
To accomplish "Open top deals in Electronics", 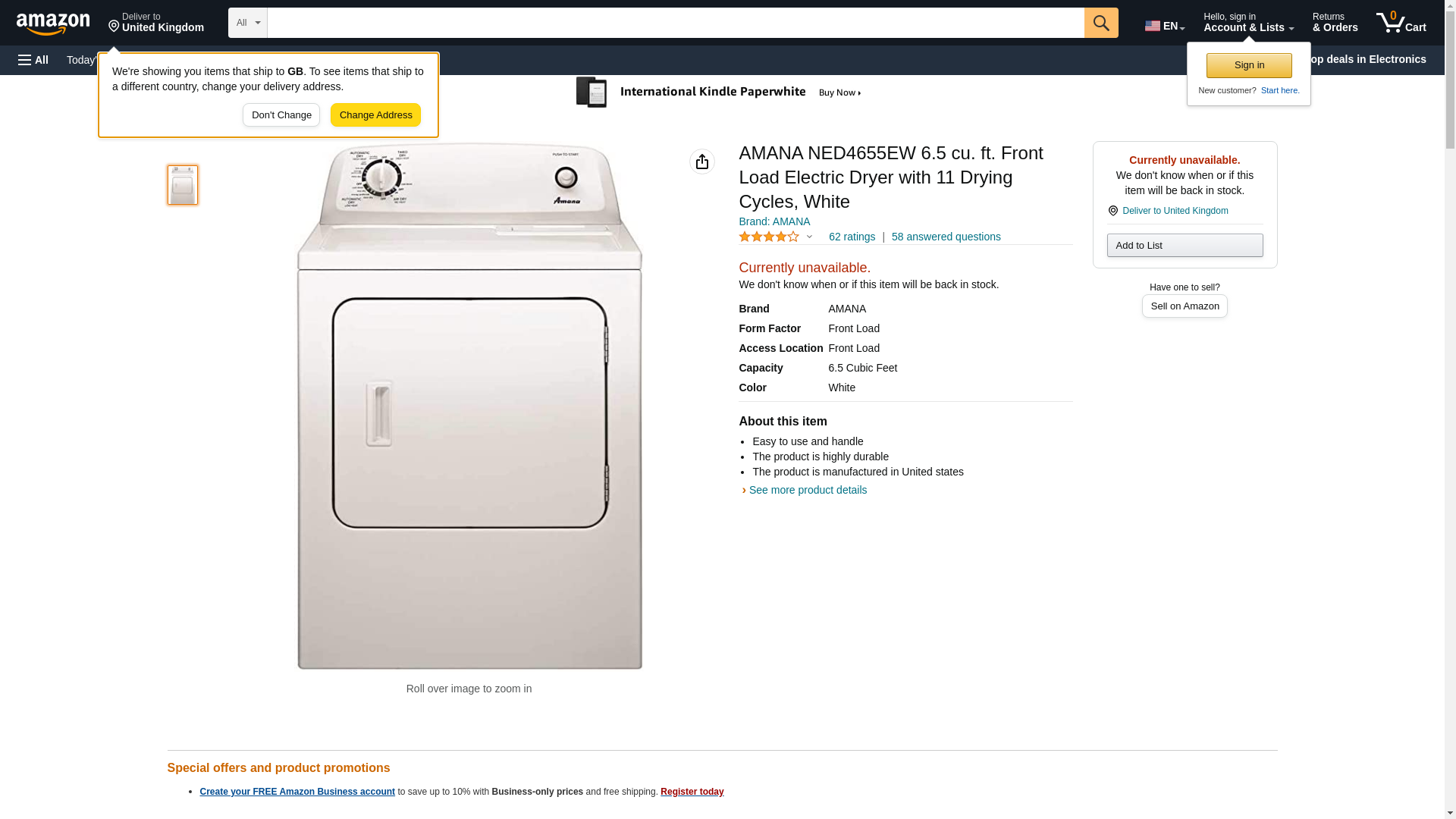I will click(1371, 59).
